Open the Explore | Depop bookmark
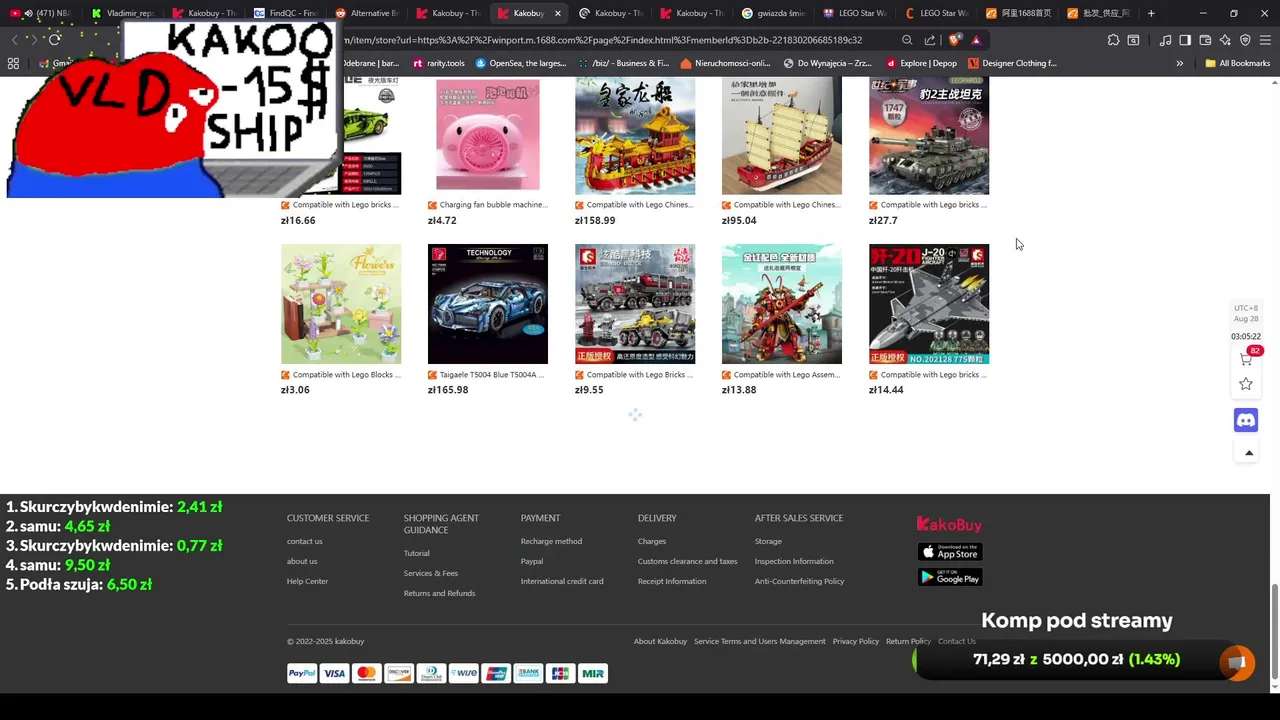Screen dimensions: 1280x720 920,63
